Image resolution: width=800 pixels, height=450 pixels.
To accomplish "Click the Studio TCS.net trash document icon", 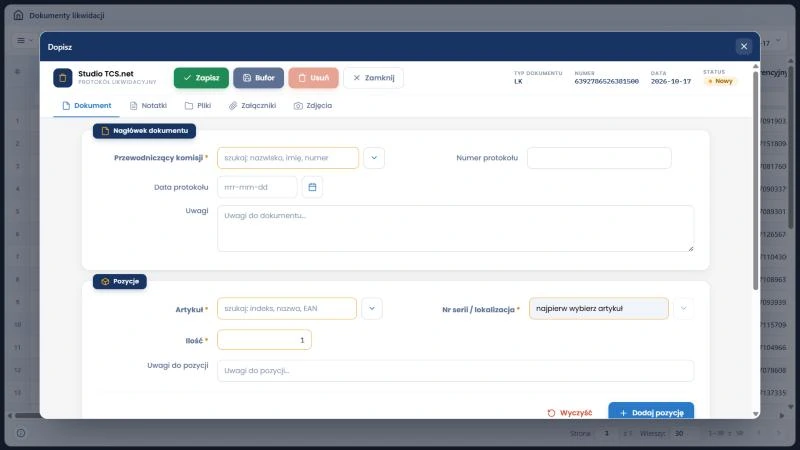I will pyautogui.click(x=63, y=78).
